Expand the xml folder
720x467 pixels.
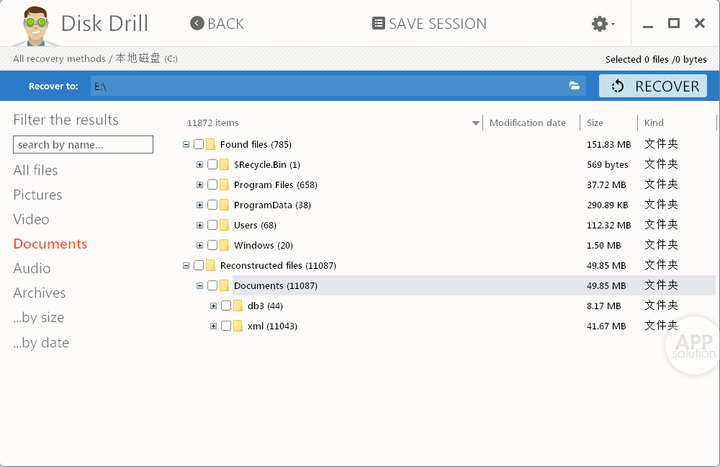[214, 326]
